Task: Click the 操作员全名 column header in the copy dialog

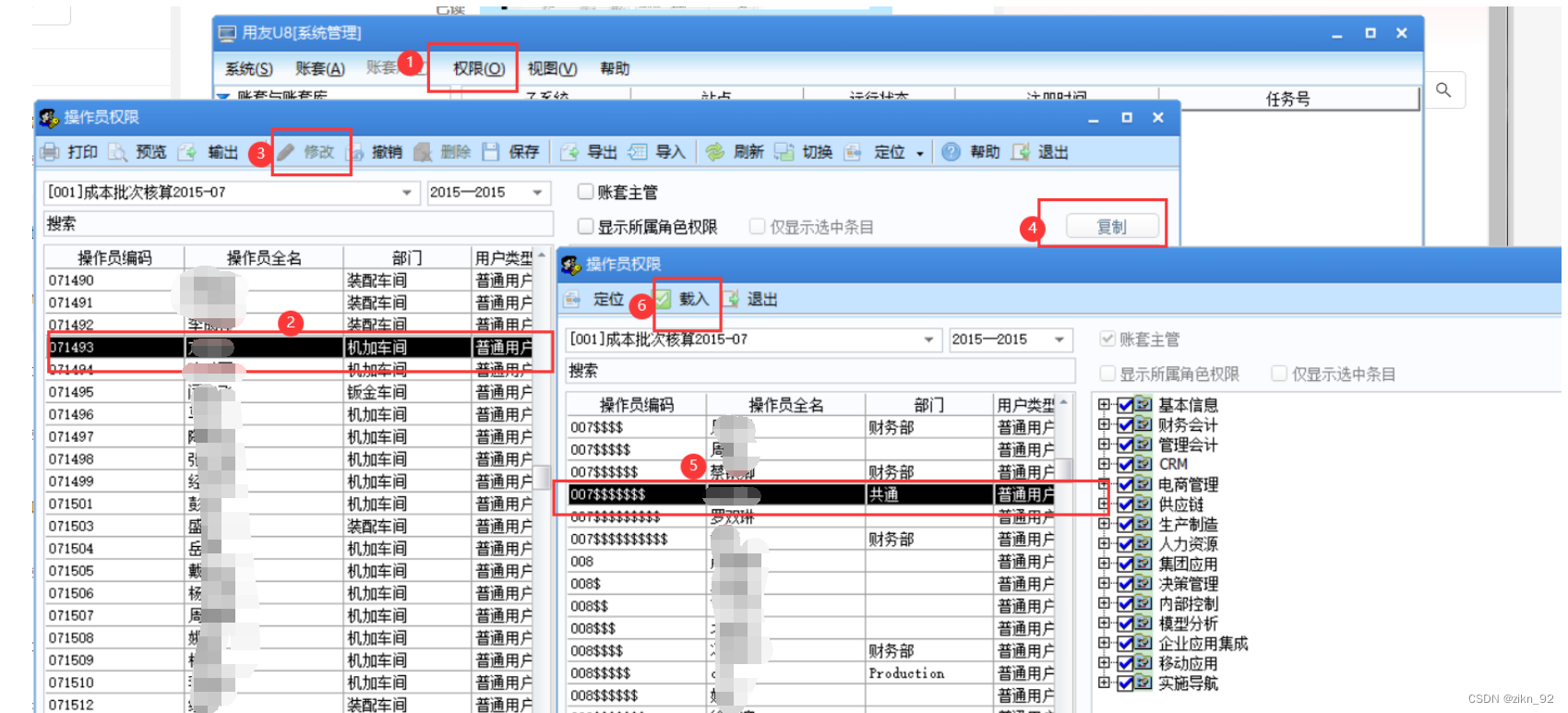Action: point(785,405)
